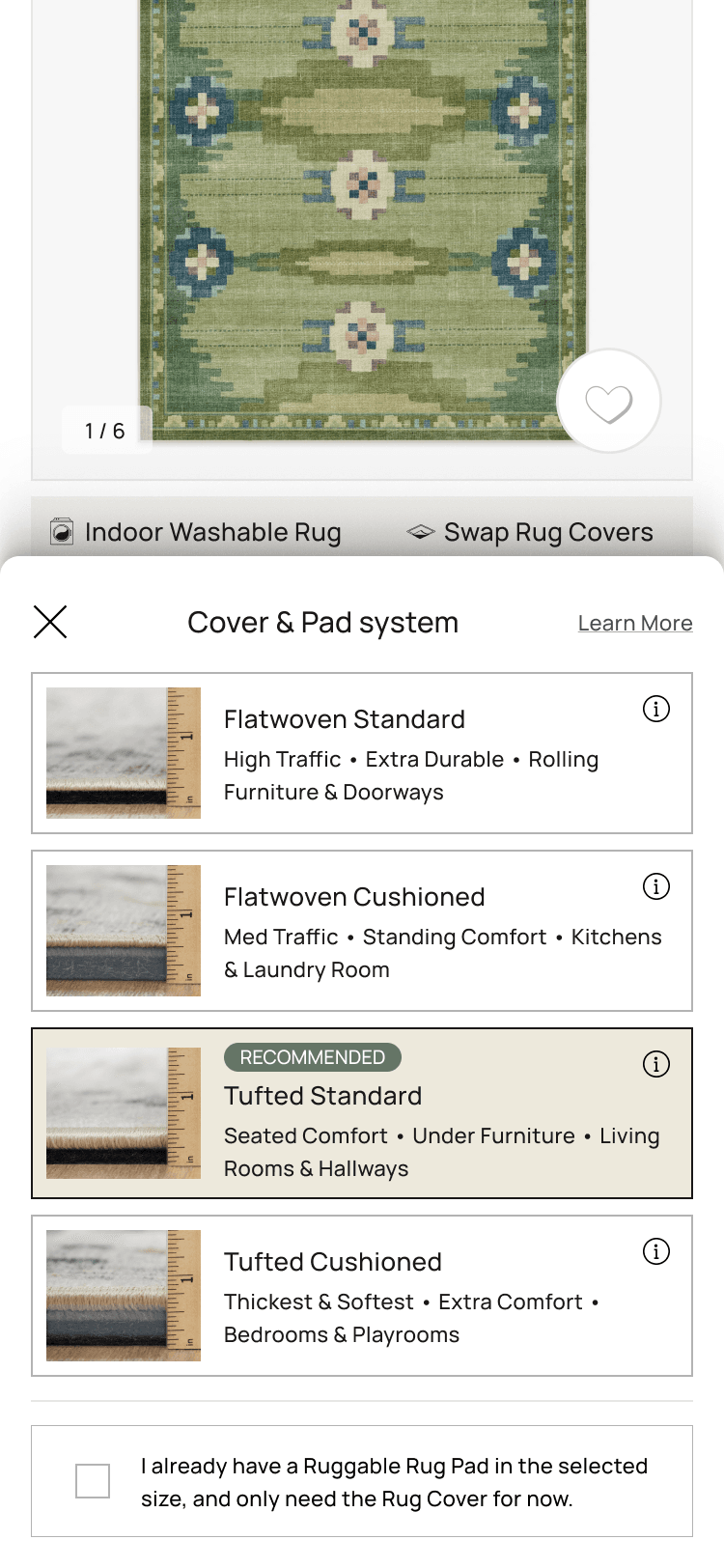This screenshot has height=1568, width=724.
Task: Open info icon for Tufted Standard
Action: (656, 1064)
